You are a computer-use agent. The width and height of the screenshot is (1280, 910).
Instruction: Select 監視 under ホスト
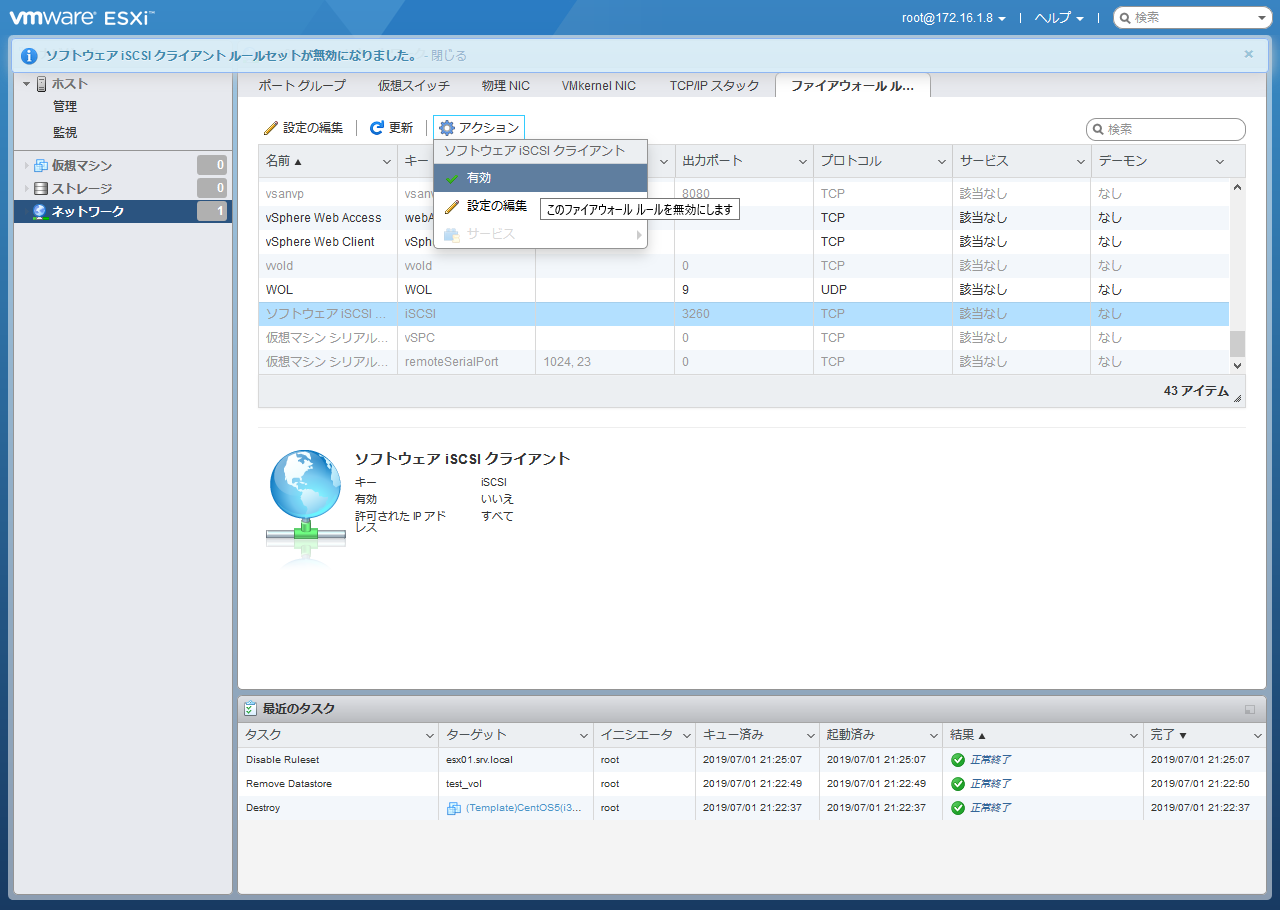tap(65, 132)
